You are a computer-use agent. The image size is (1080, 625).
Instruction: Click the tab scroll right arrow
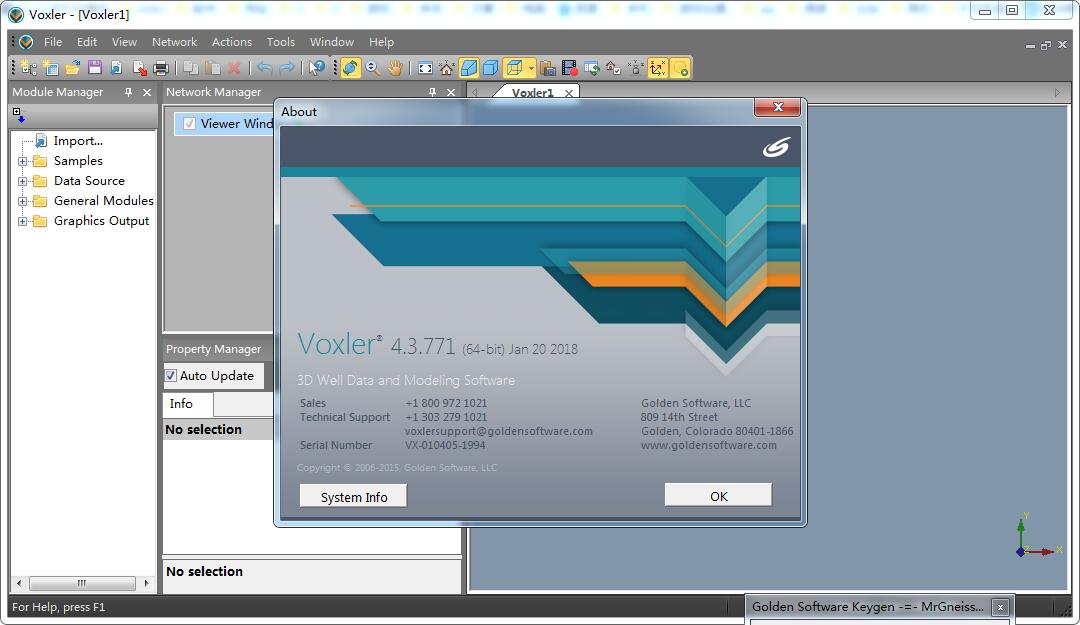tap(1057, 92)
